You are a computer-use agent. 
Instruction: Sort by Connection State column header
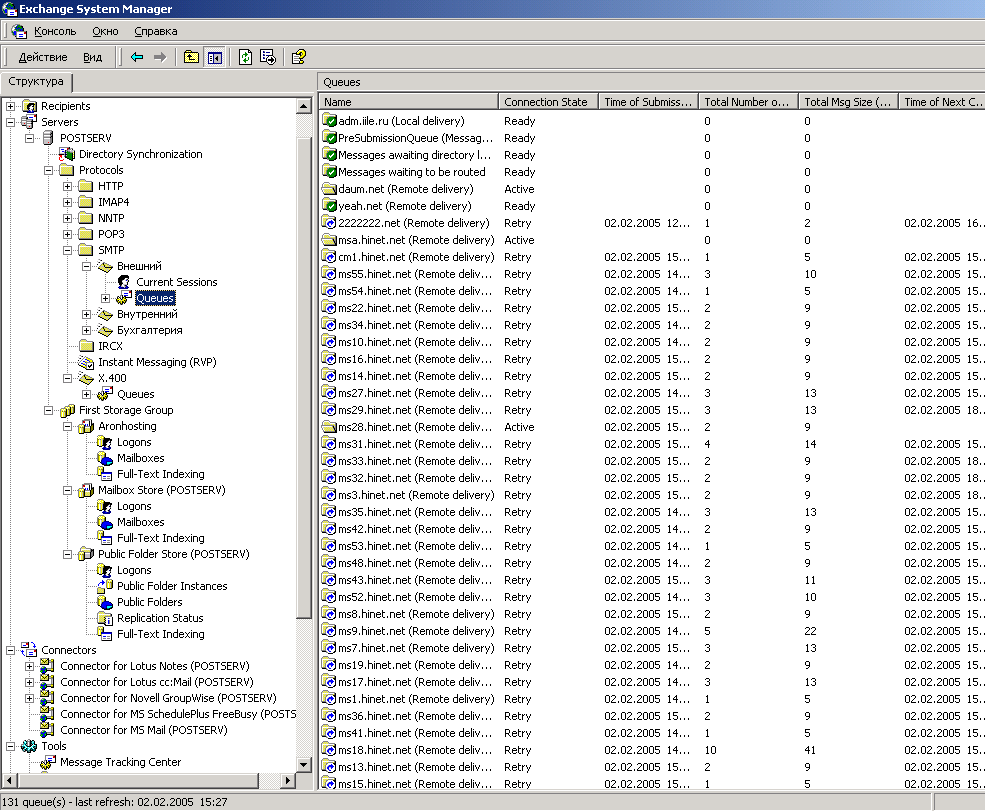click(x=548, y=102)
